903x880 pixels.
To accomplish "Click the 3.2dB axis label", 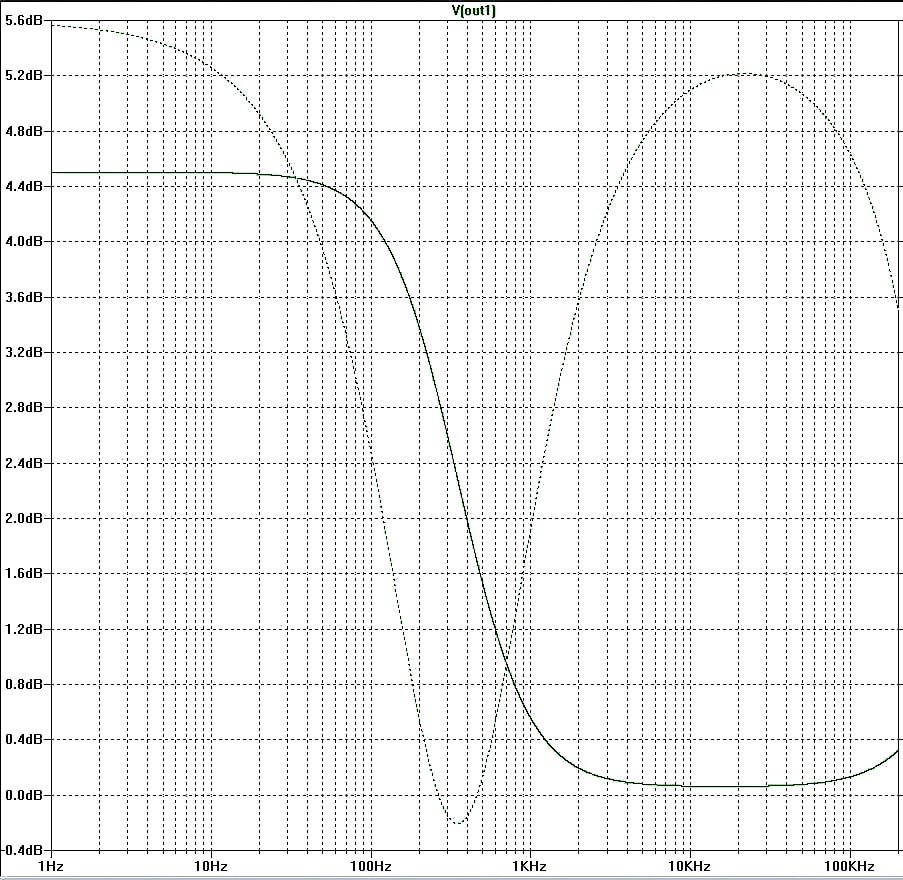I will [24, 352].
